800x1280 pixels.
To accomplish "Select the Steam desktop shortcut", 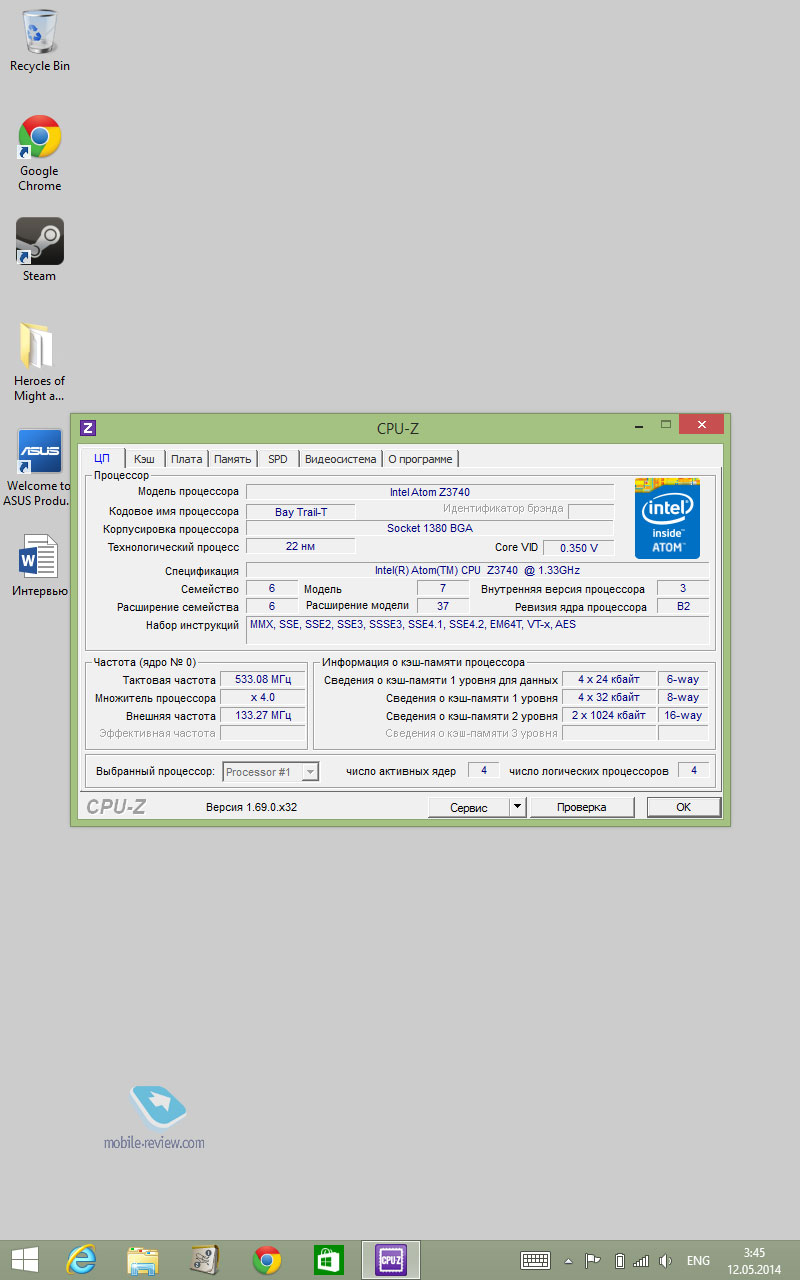I will click(x=40, y=250).
